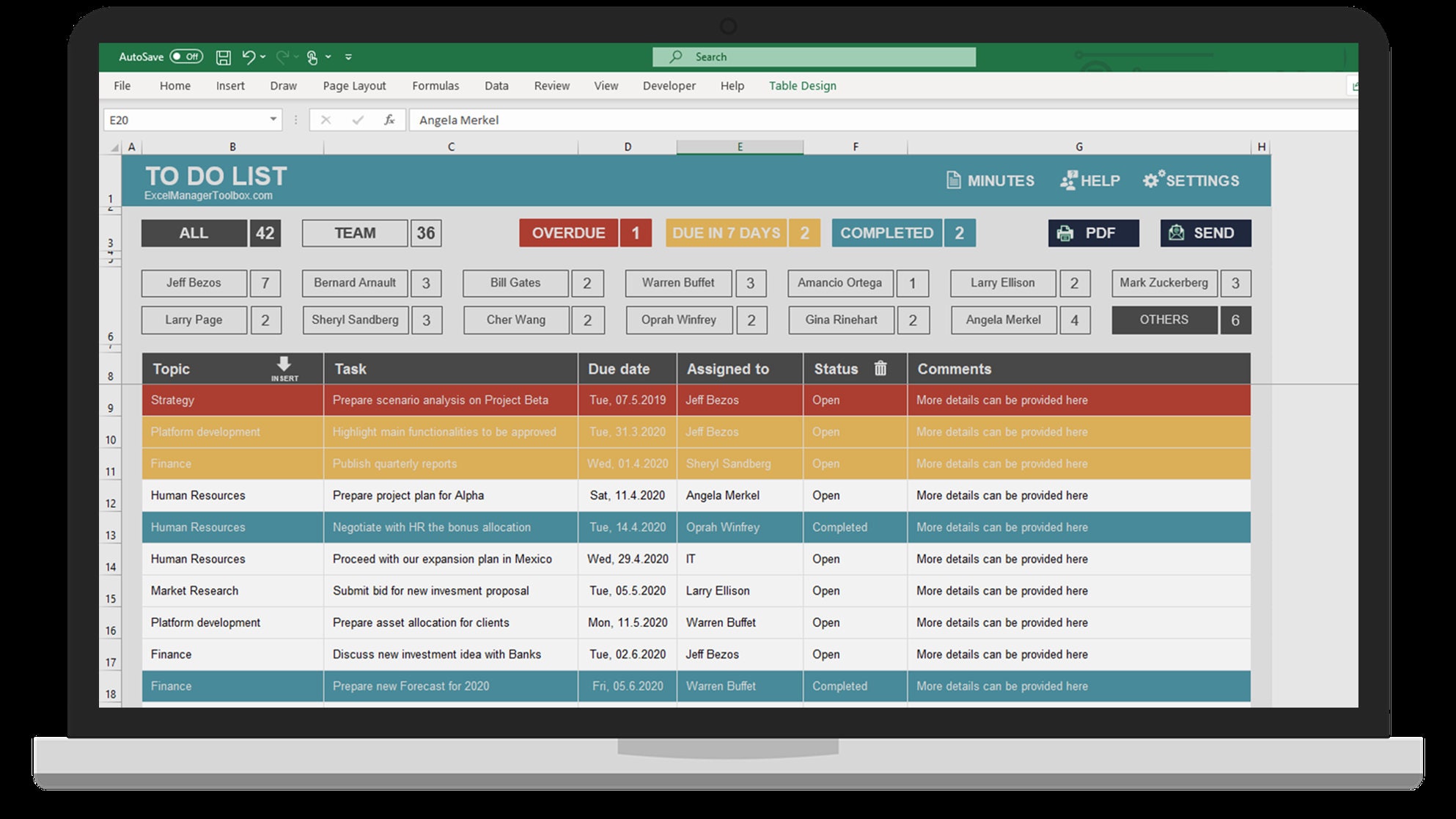The height and width of the screenshot is (819, 1456).
Task: Insert a new row via the Topic arrow icon
Action: tap(284, 365)
